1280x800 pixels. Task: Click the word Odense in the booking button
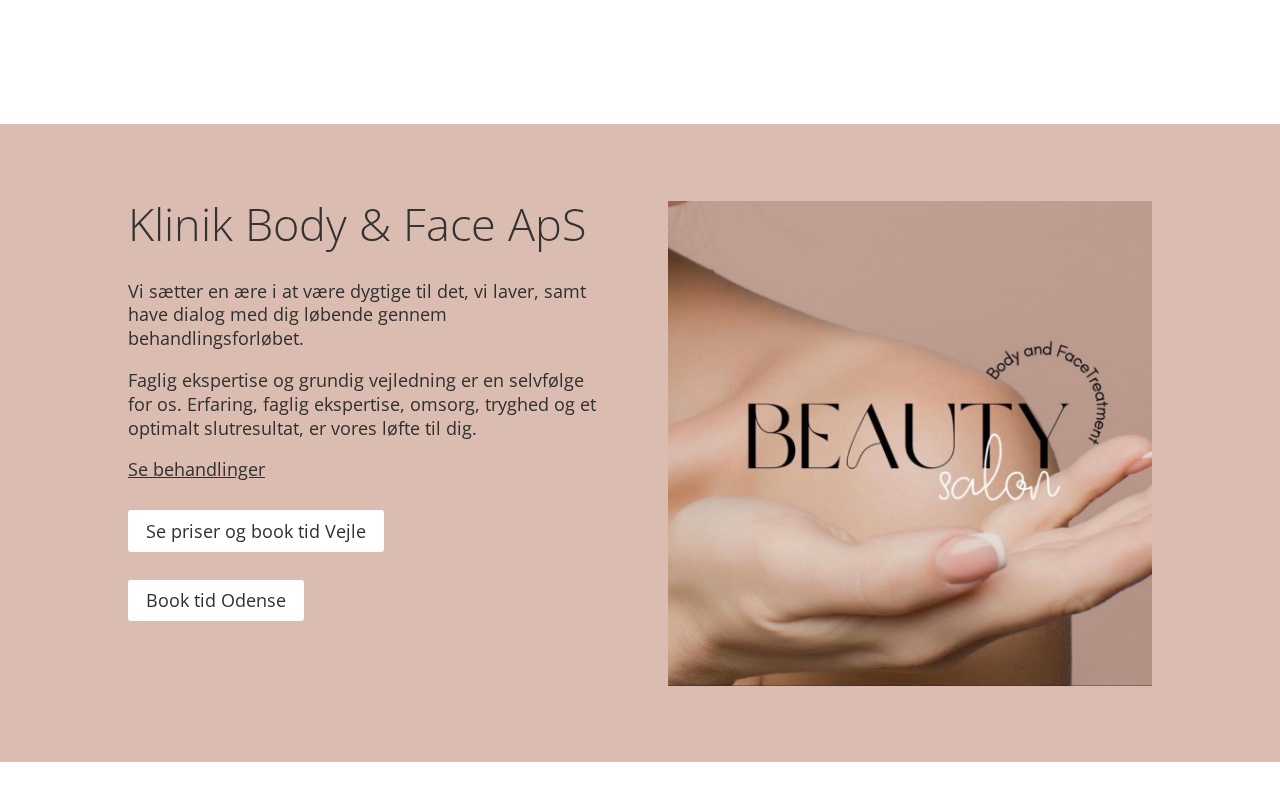[x=253, y=600]
